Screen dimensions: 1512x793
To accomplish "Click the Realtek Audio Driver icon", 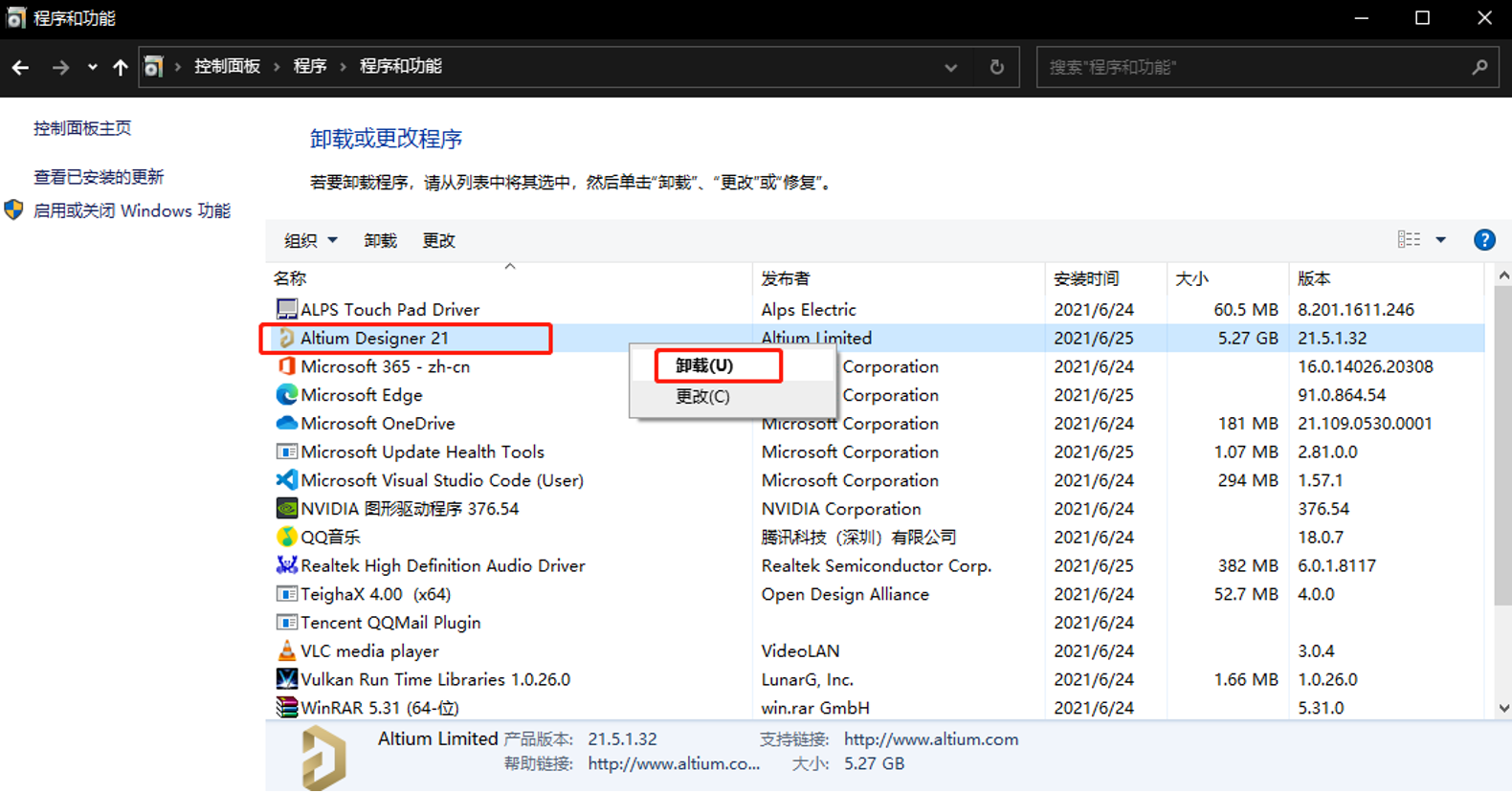I will tap(286, 565).
